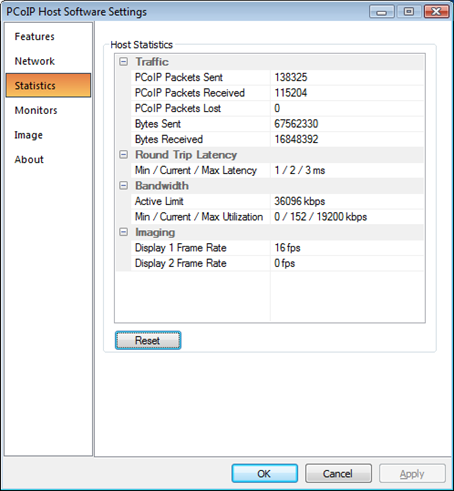Viewport: 454px width, 491px height.
Task: Collapse the Traffic section
Action: click(x=124, y=62)
